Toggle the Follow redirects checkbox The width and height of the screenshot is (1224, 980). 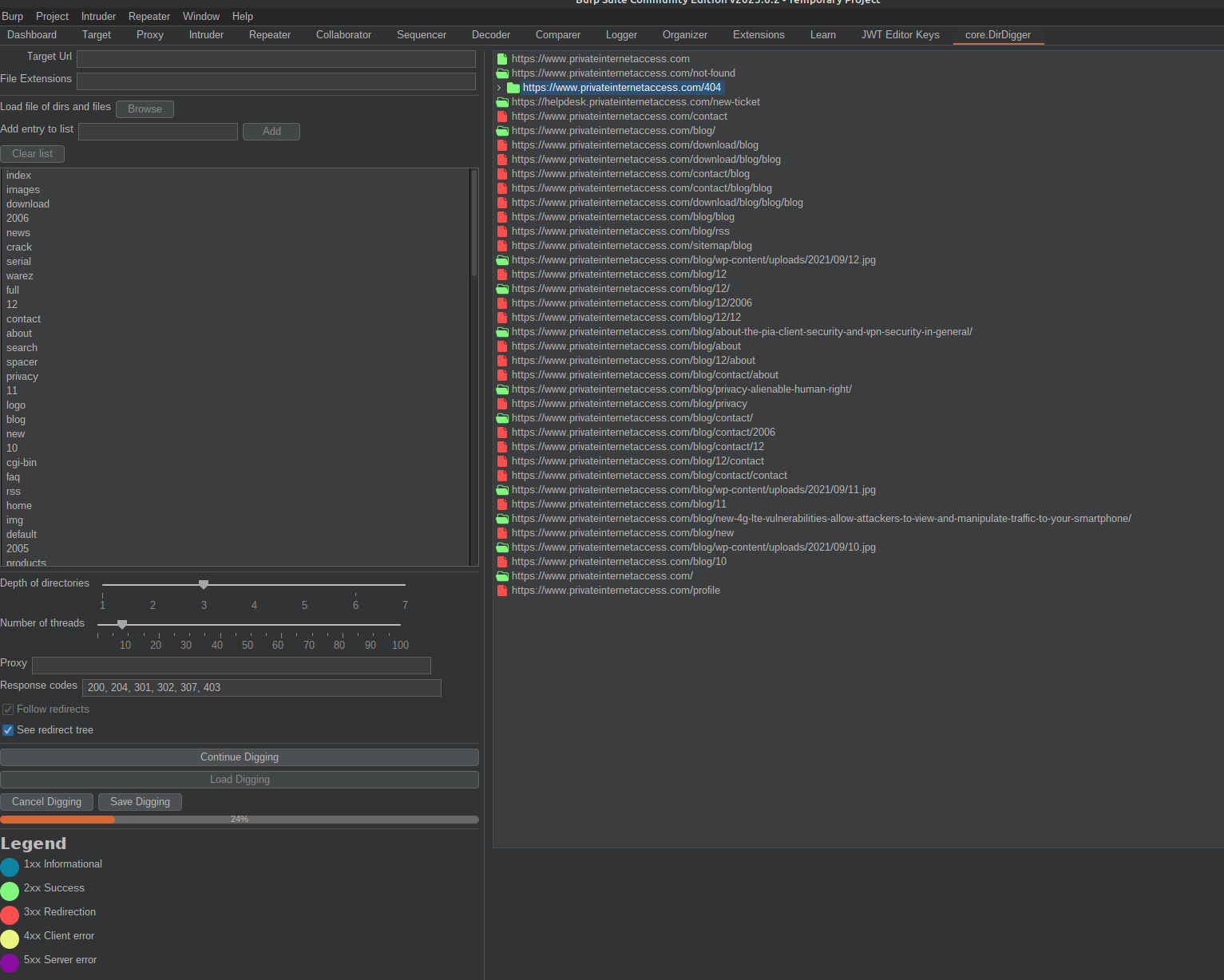8,709
